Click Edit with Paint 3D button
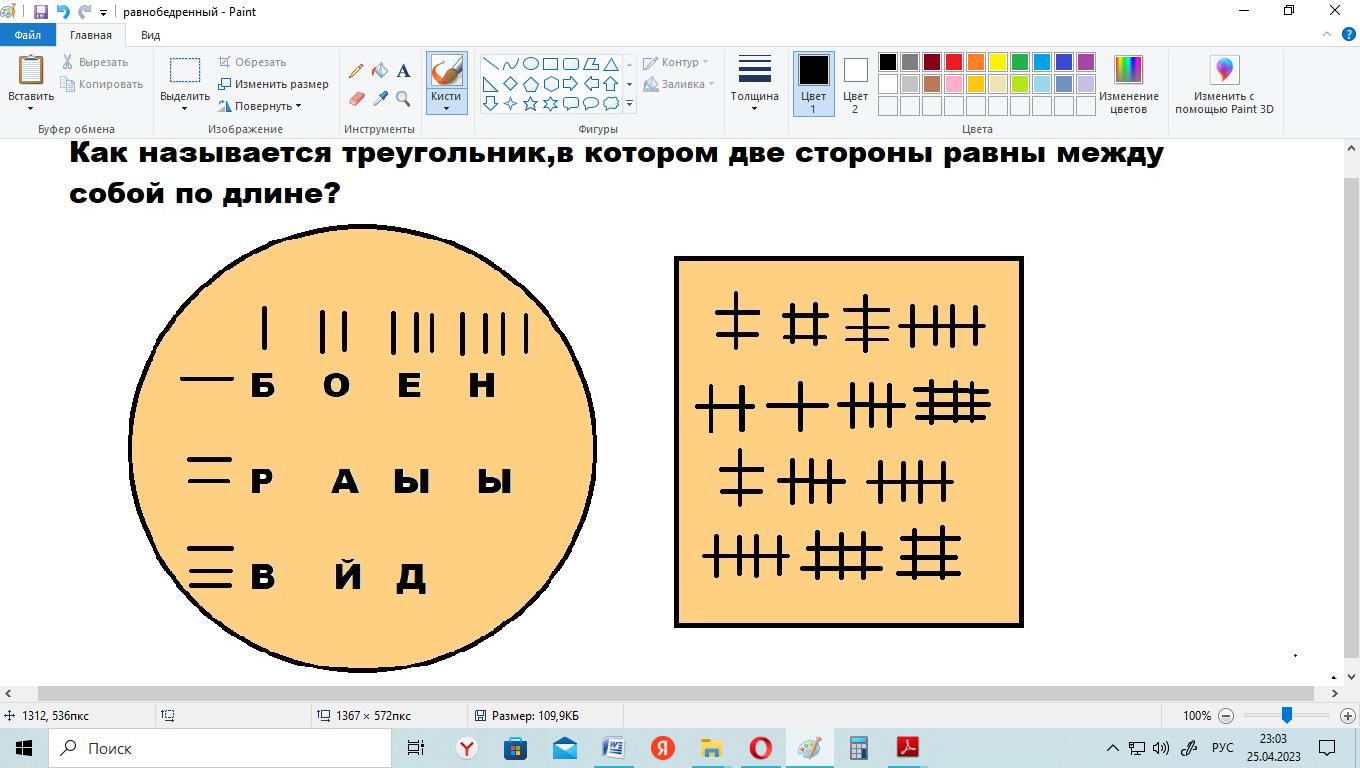1360x768 pixels. point(1224,84)
